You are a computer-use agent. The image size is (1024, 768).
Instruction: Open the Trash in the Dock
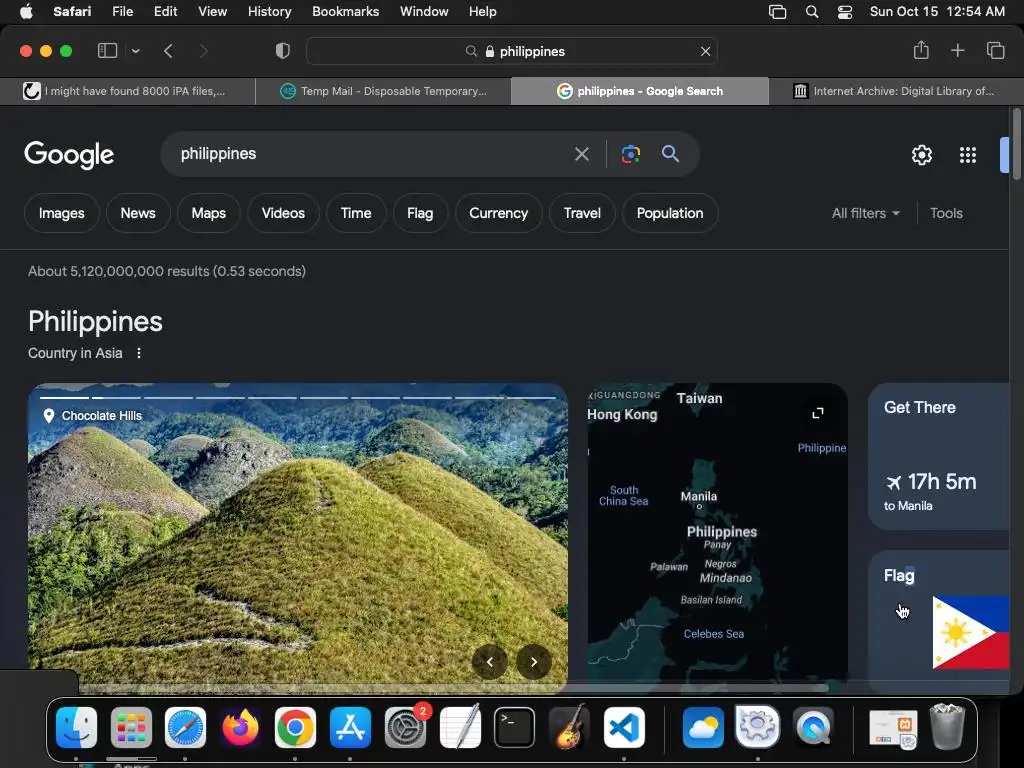(947, 726)
